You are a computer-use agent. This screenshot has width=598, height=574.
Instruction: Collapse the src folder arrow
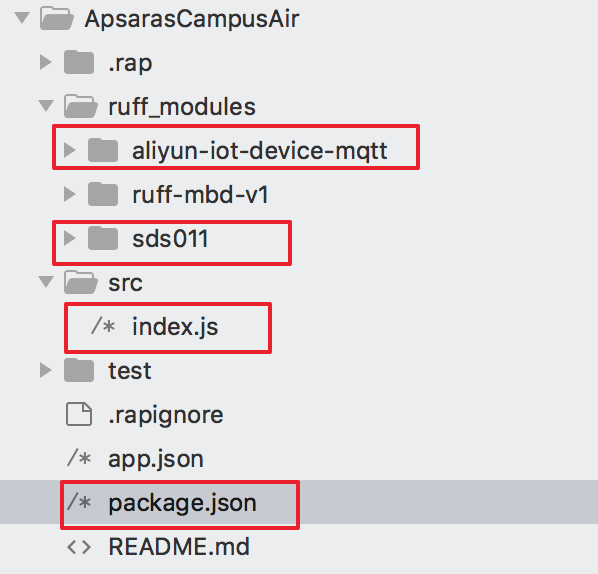[x=46, y=282]
